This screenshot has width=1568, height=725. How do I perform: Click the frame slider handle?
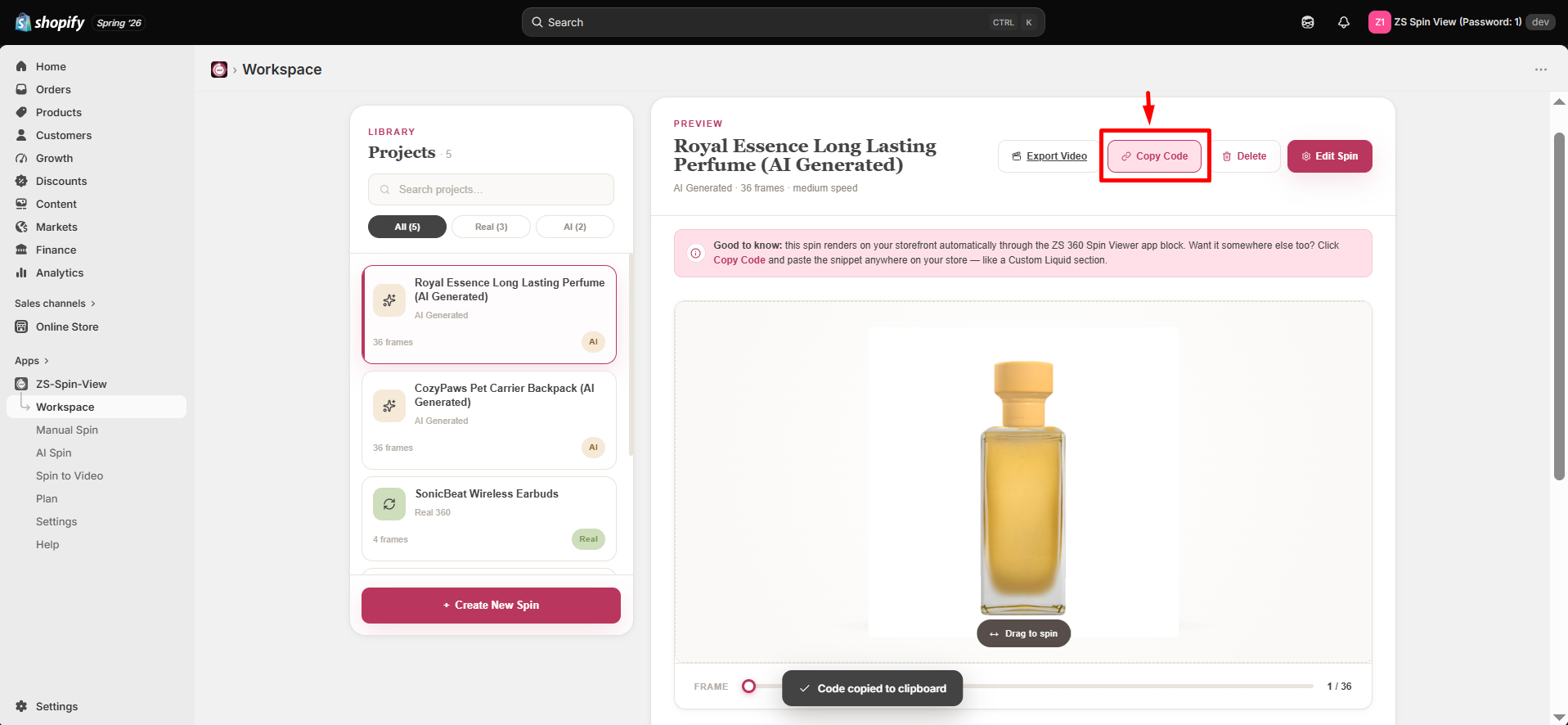click(x=748, y=687)
